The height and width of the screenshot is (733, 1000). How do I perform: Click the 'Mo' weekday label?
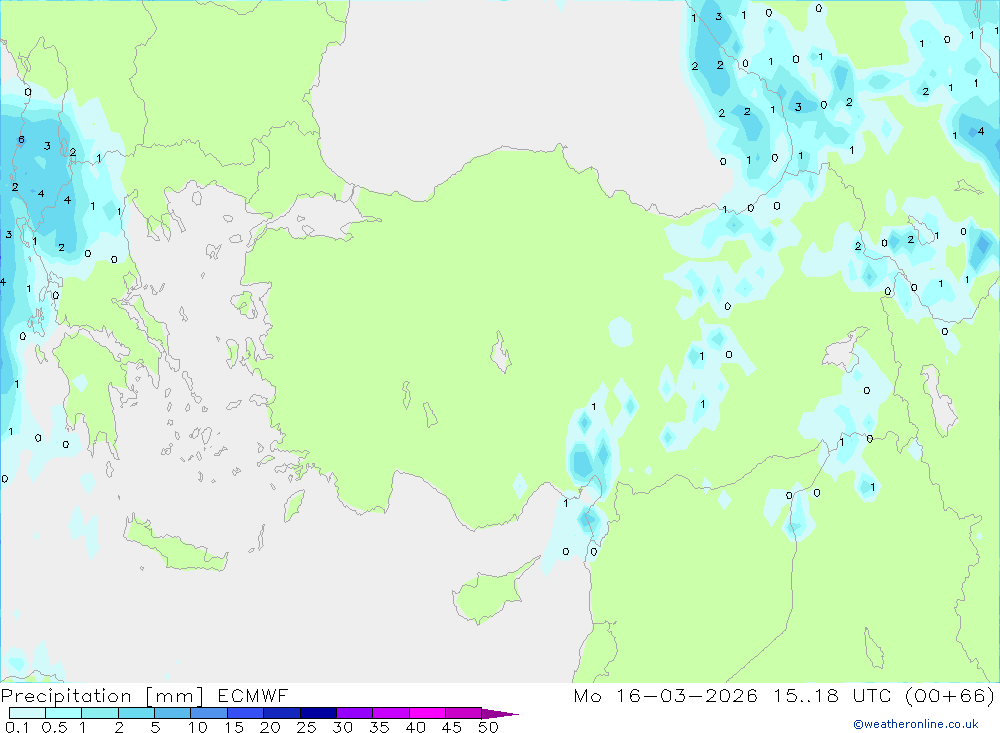coord(587,695)
